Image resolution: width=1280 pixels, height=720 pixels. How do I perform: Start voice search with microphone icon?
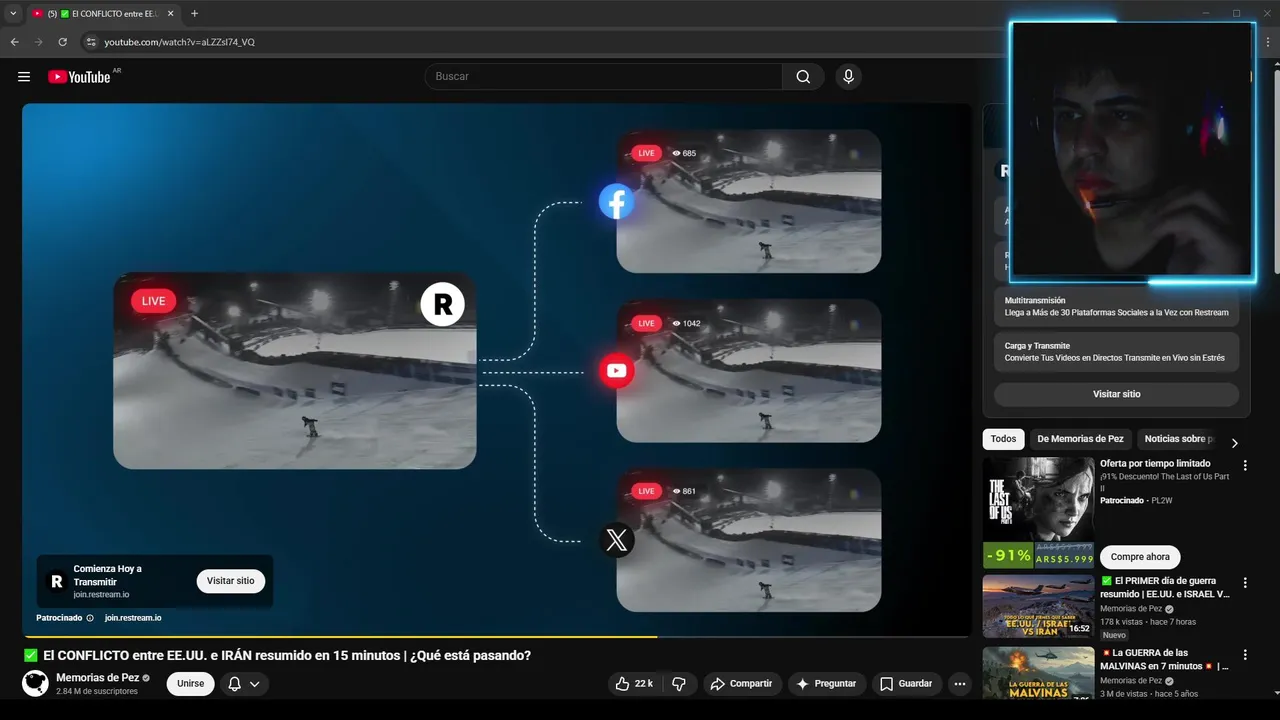click(848, 77)
